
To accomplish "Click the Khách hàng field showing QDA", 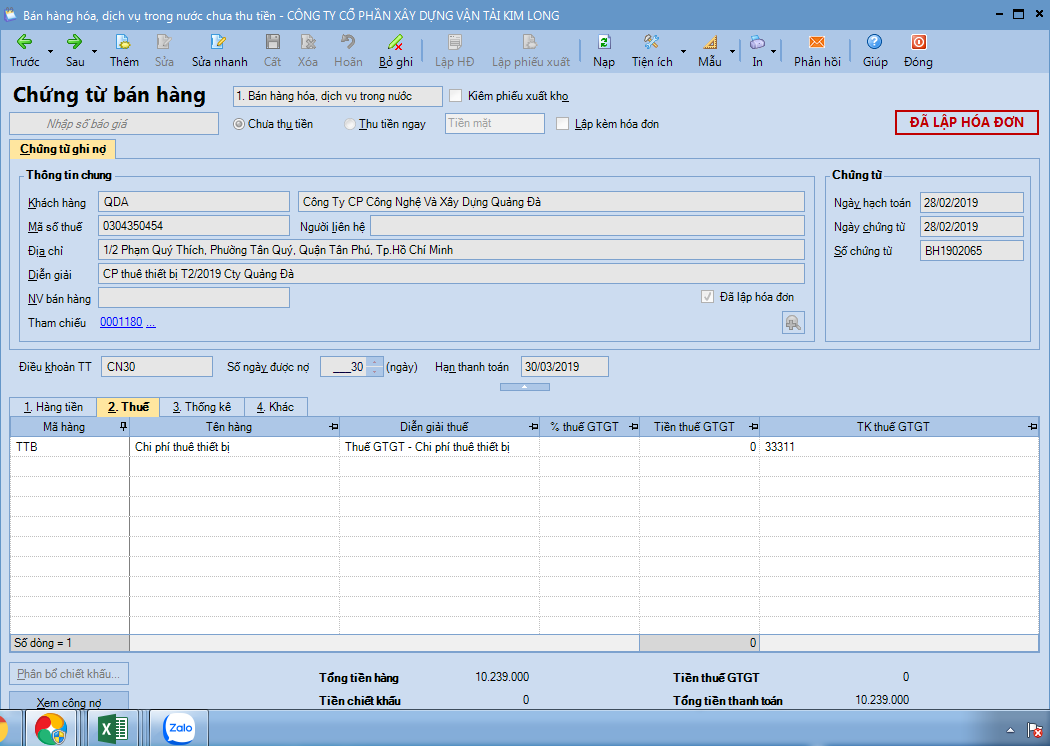I will [x=194, y=202].
